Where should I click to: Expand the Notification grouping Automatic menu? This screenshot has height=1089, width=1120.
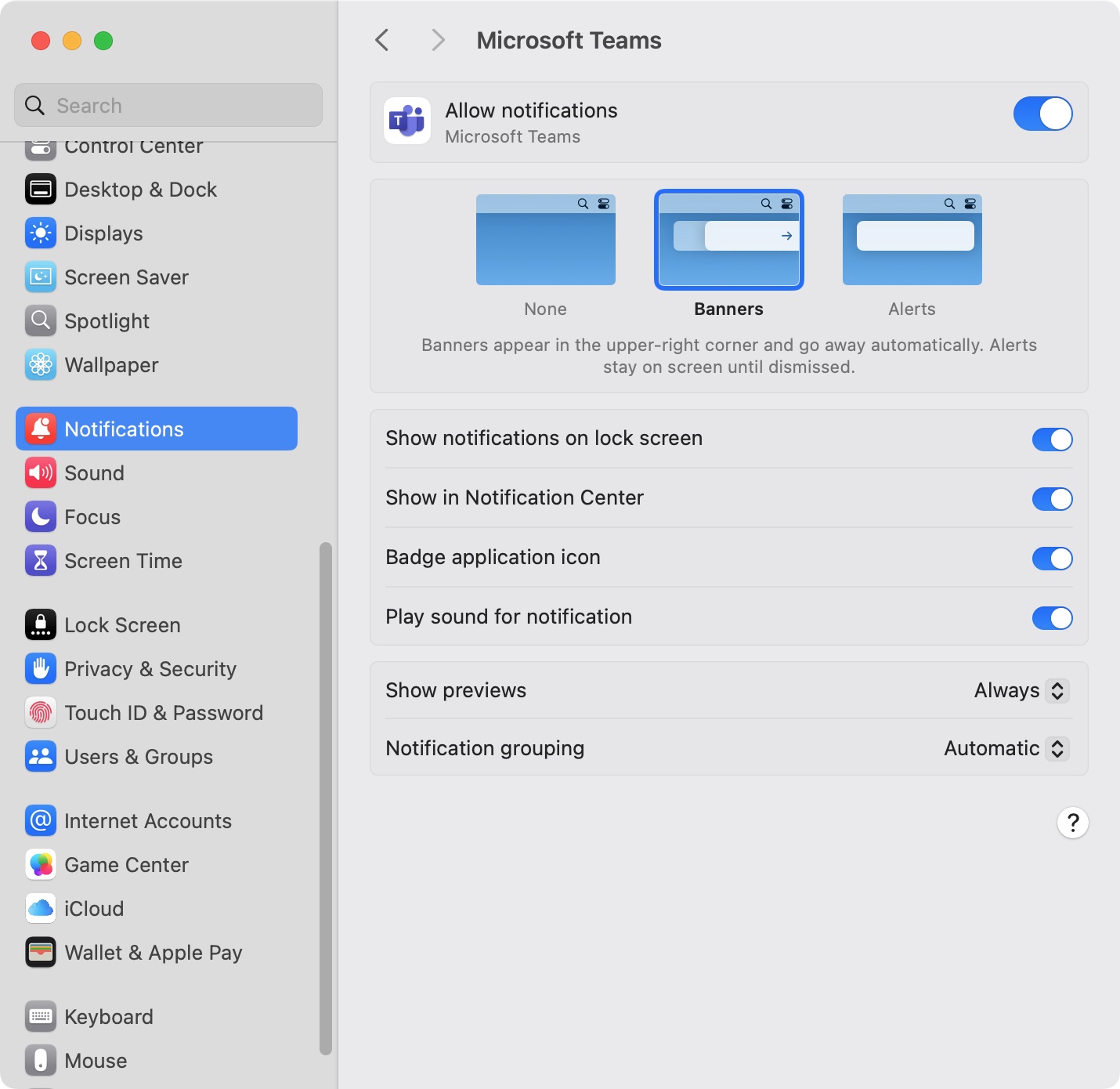click(1006, 748)
